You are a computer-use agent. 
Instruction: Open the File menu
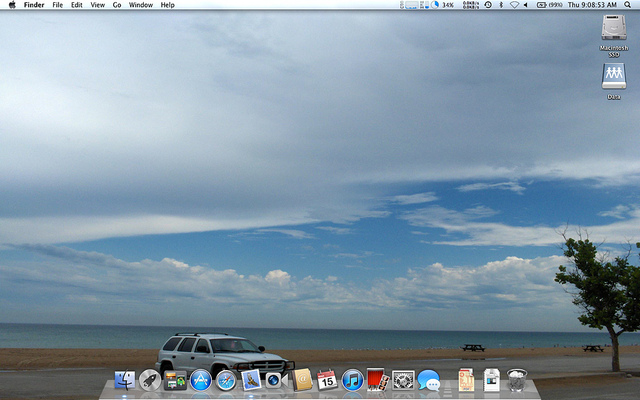[57, 5]
